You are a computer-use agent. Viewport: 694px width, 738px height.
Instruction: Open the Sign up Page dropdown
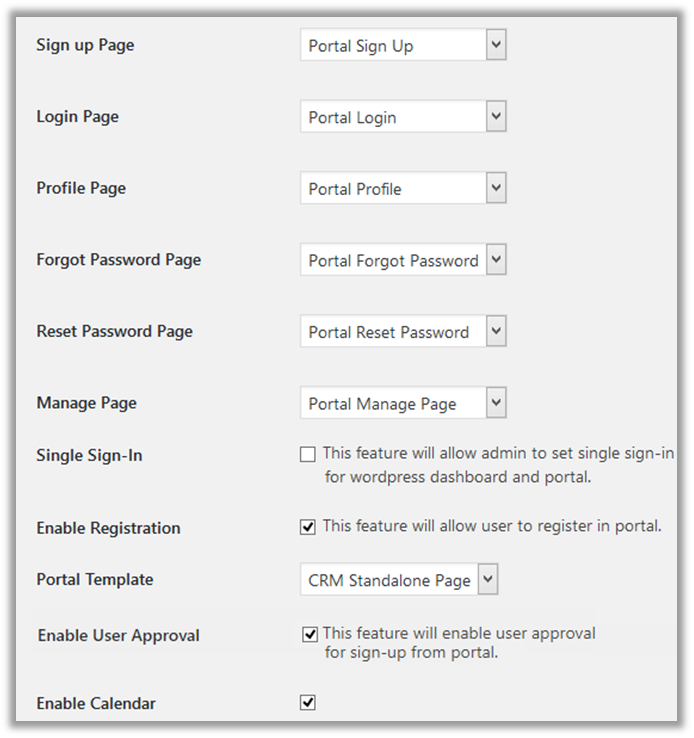coord(403,46)
